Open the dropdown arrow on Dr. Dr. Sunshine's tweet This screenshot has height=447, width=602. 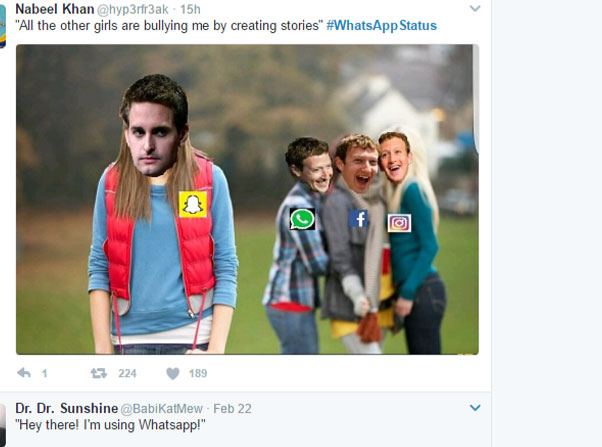coord(475,408)
